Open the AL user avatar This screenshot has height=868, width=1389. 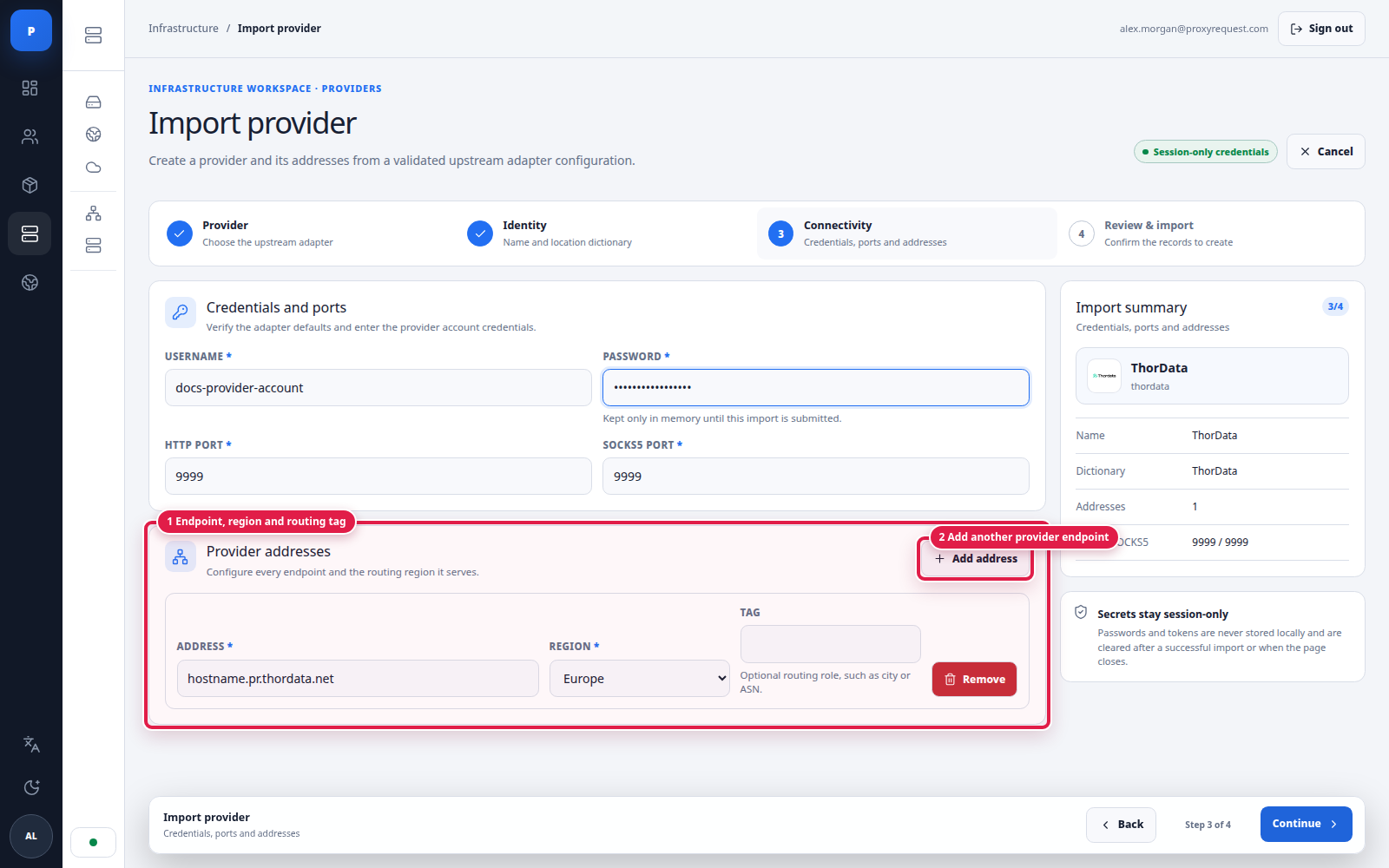point(31,836)
